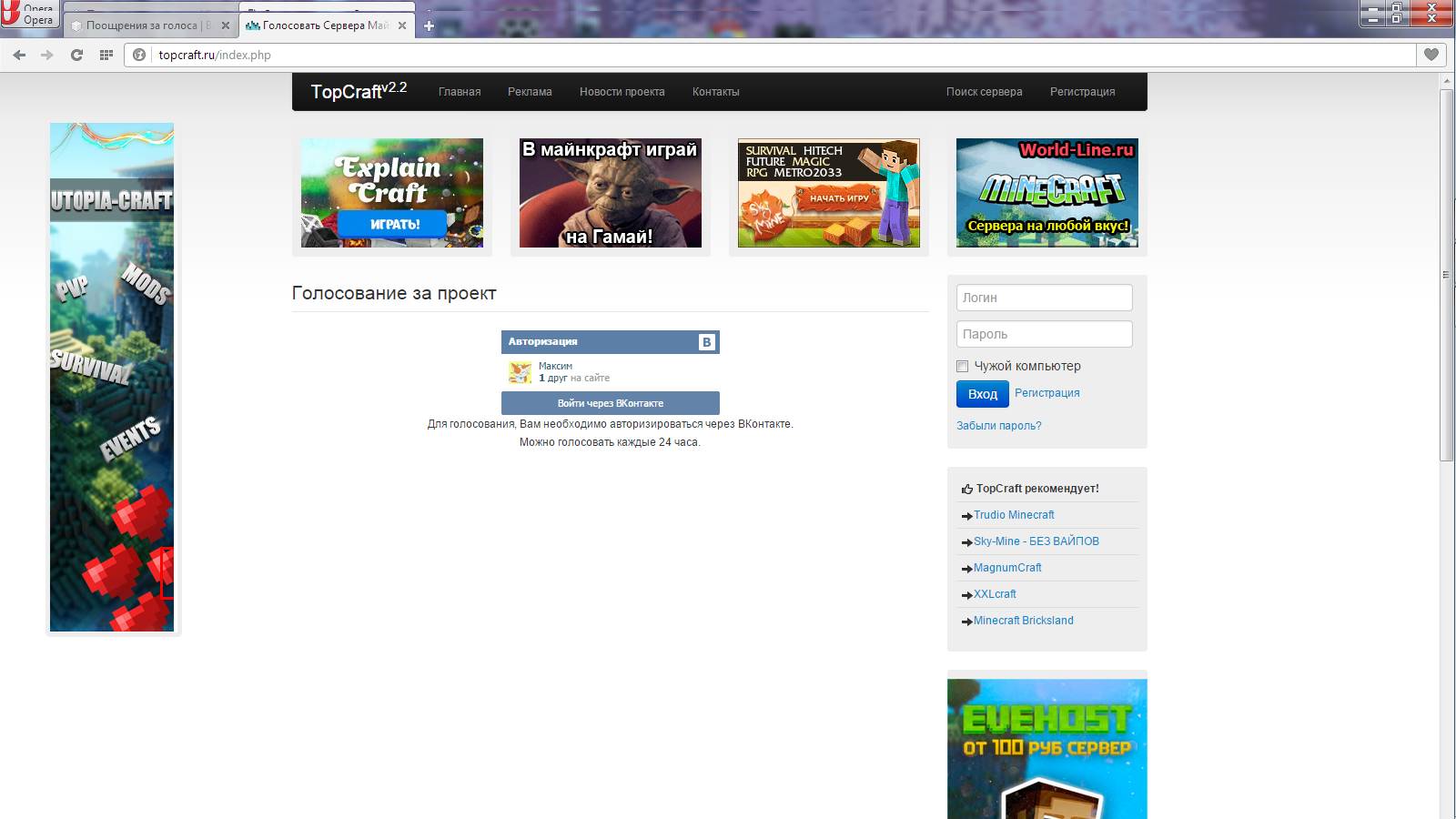
Task: Click the TopCraft v2.2 logo
Action: point(359,91)
